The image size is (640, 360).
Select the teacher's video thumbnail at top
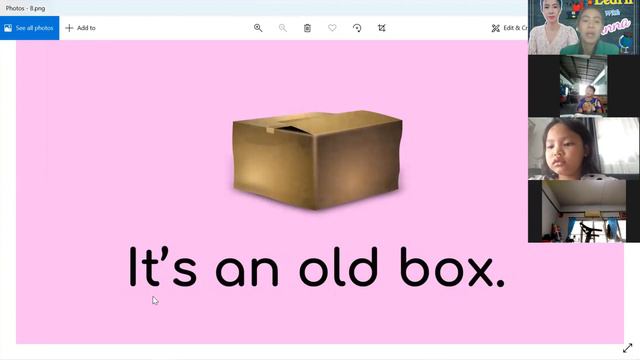[x=584, y=27]
